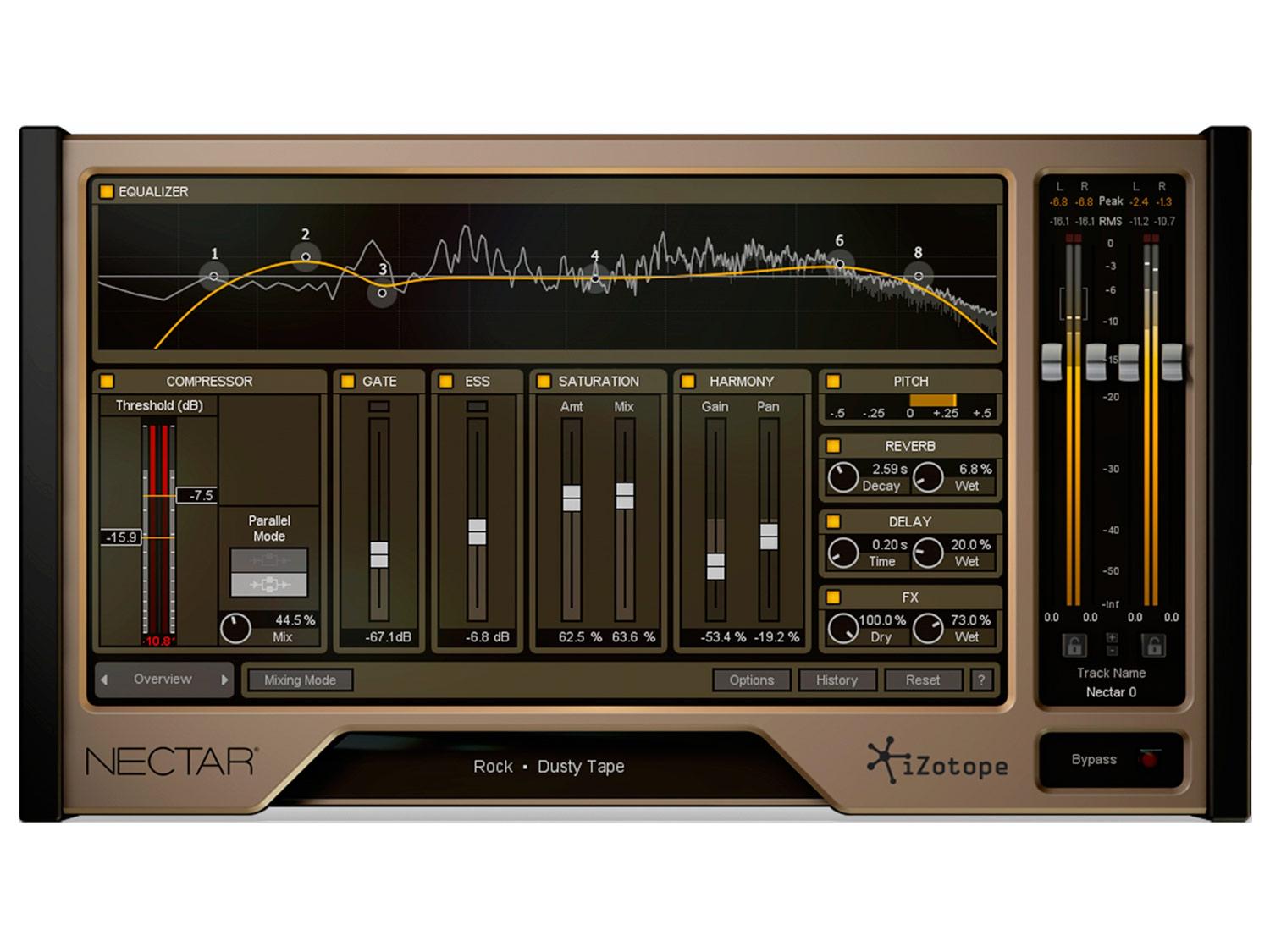Open the History panel

(x=837, y=680)
